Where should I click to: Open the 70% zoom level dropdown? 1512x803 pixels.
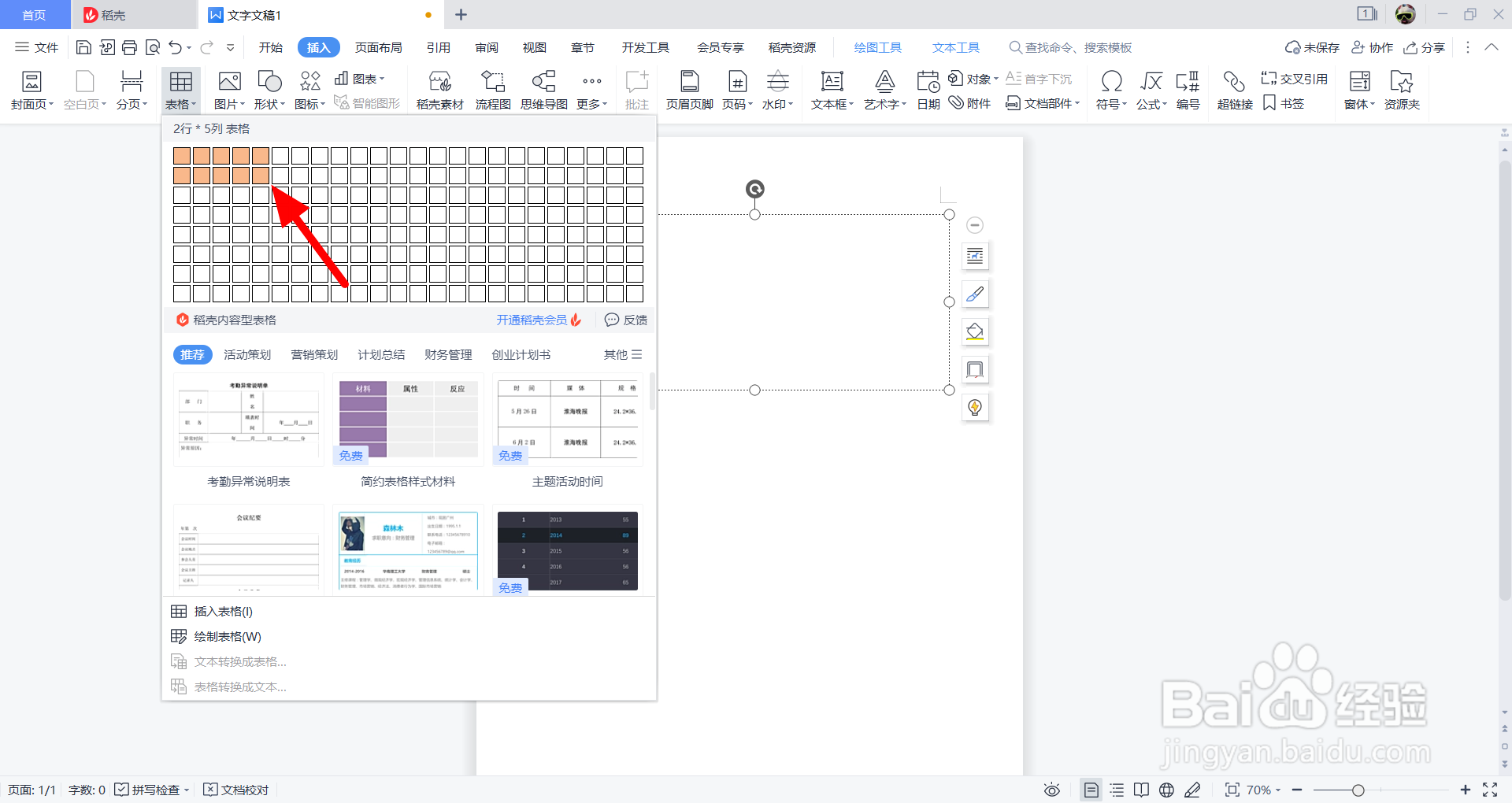click(x=1264, y=790)
